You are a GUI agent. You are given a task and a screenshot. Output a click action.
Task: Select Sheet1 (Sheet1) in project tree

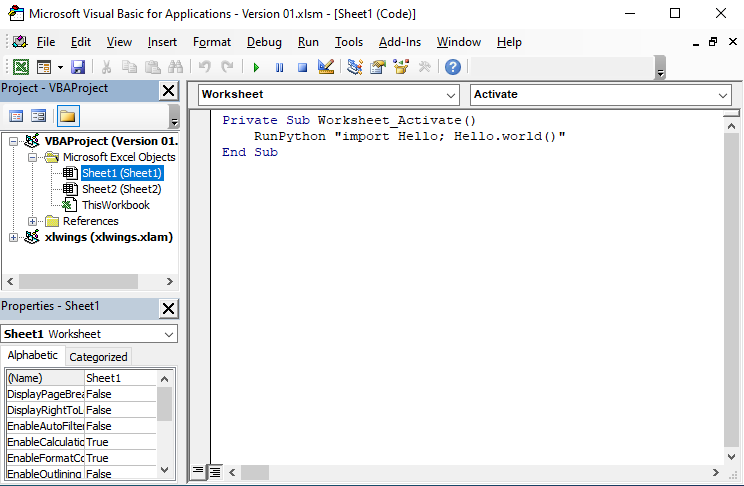122,173
